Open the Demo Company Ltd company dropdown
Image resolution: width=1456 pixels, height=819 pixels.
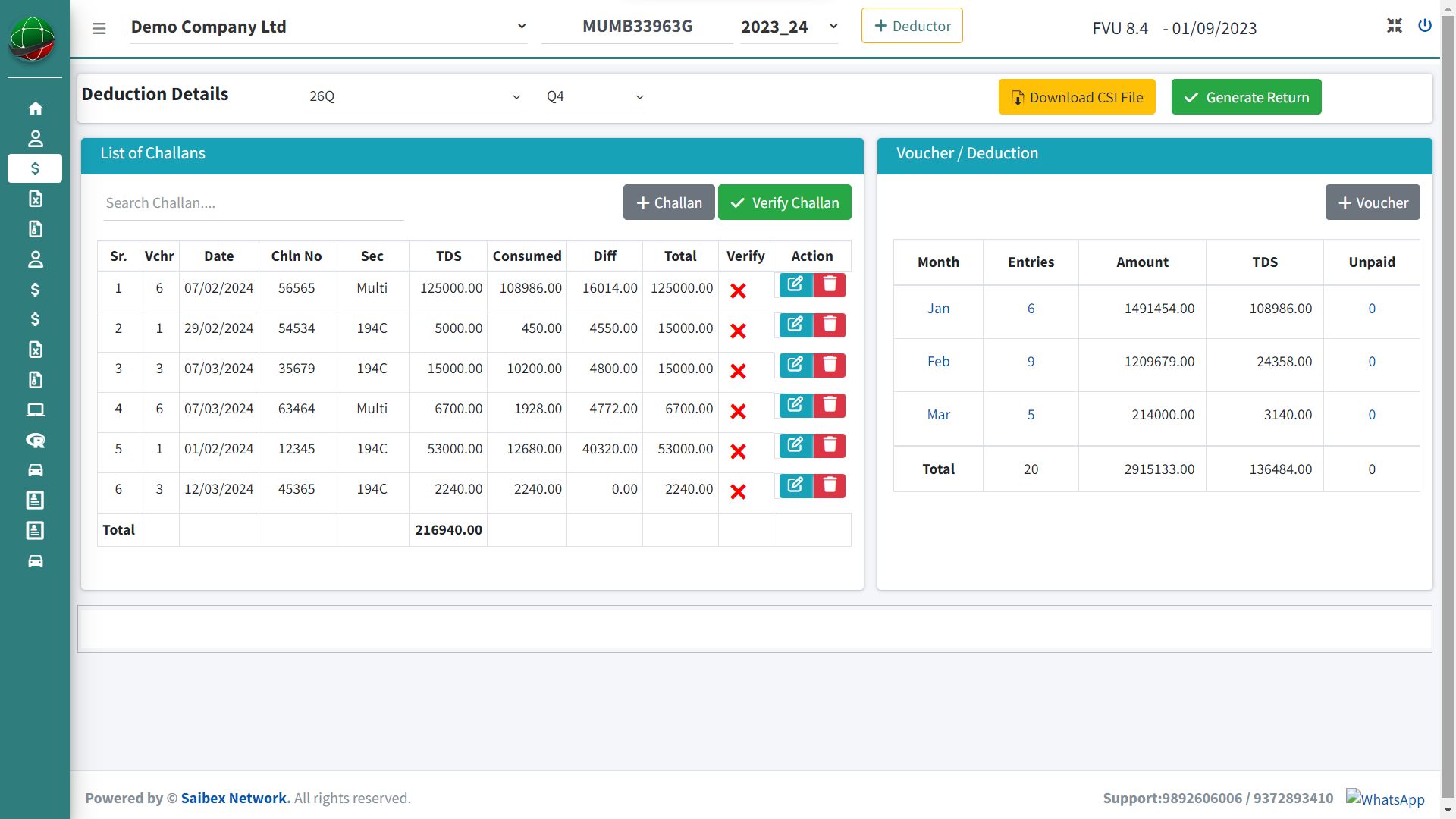click(x=329, y=27)
